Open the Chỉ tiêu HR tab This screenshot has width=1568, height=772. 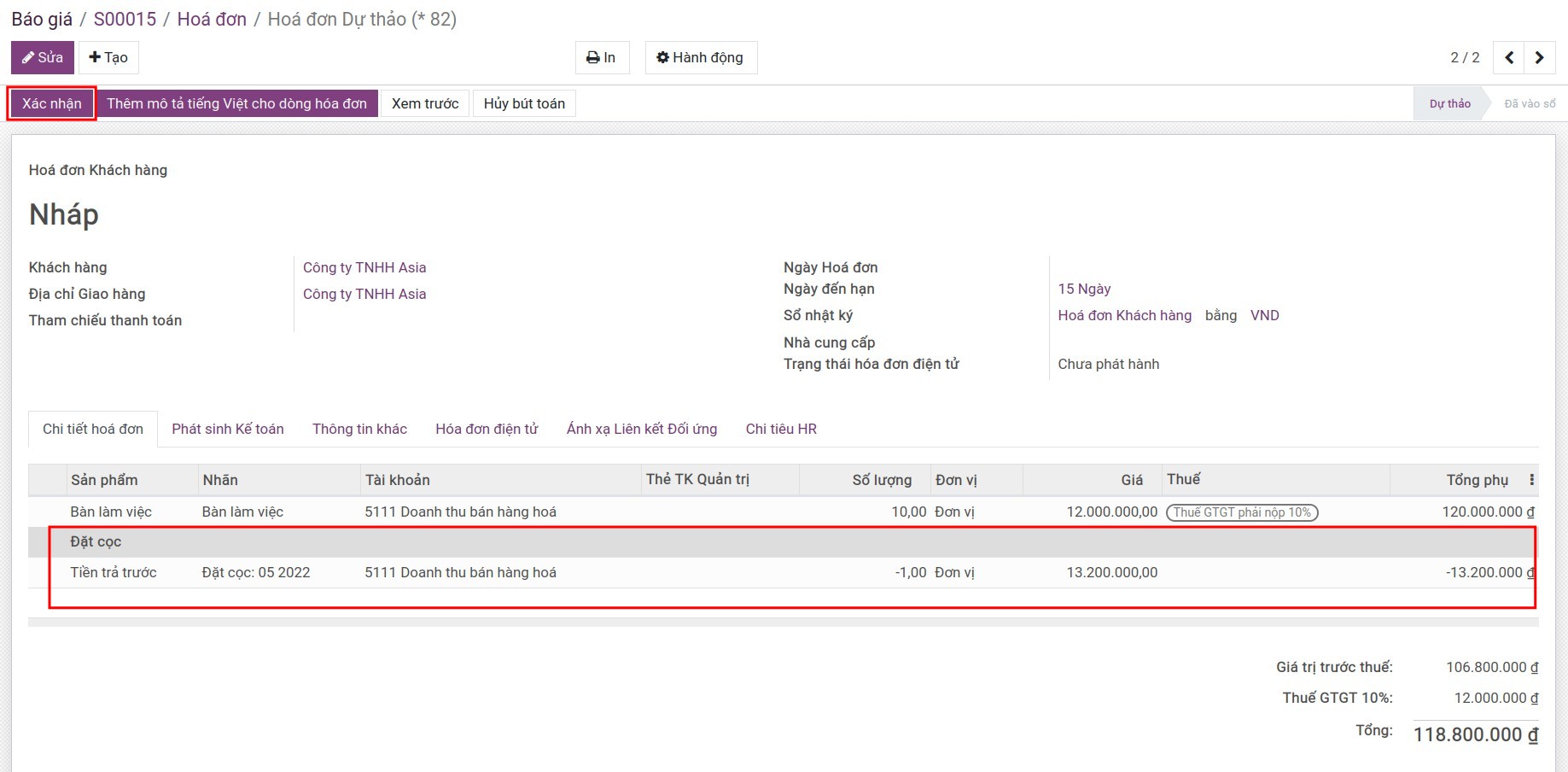[781, 429]
